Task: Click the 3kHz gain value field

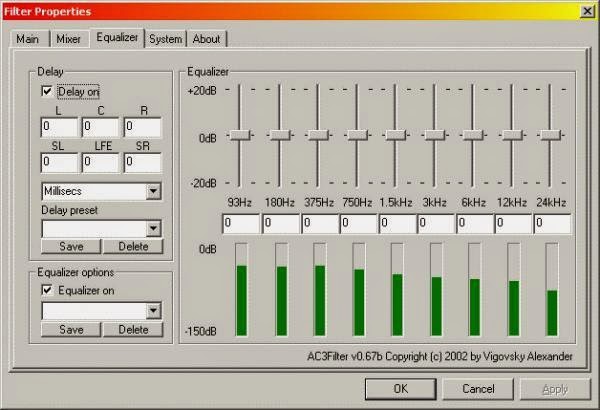Action: click(x=436, y=224)
